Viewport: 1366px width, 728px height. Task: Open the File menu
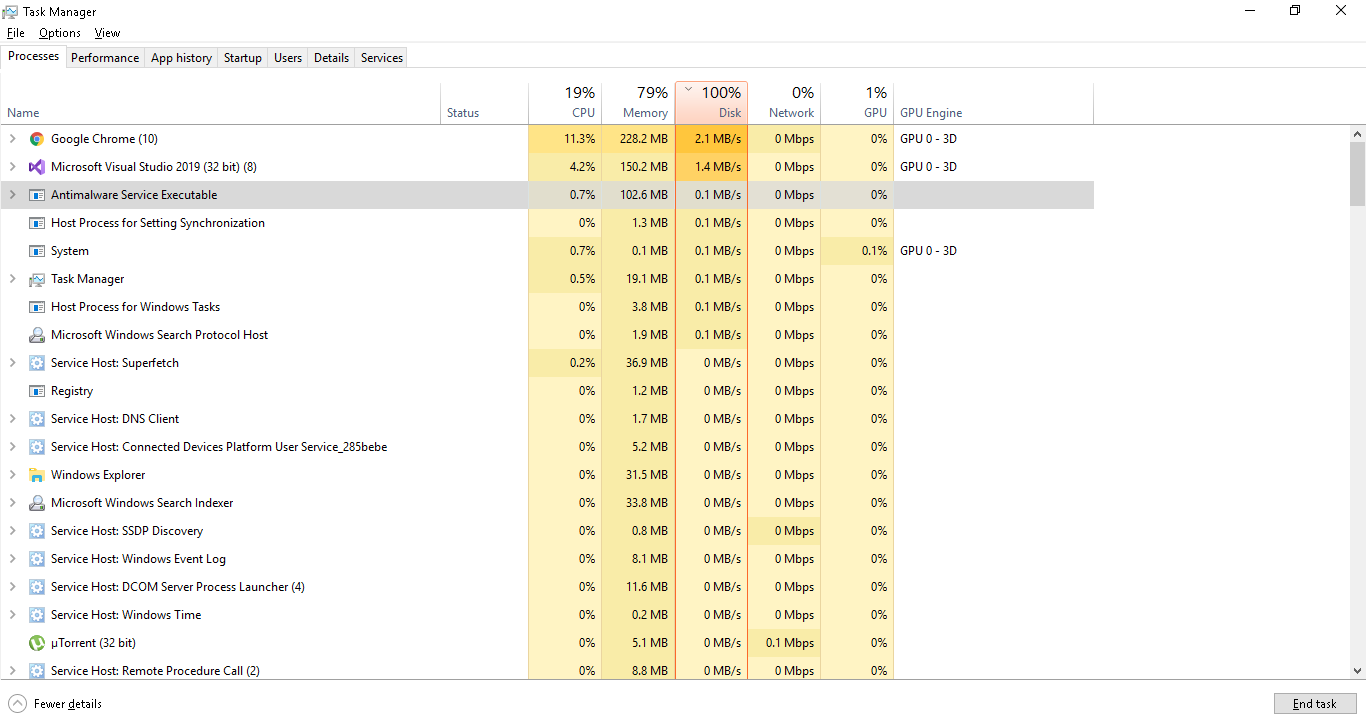pos(15,33)
